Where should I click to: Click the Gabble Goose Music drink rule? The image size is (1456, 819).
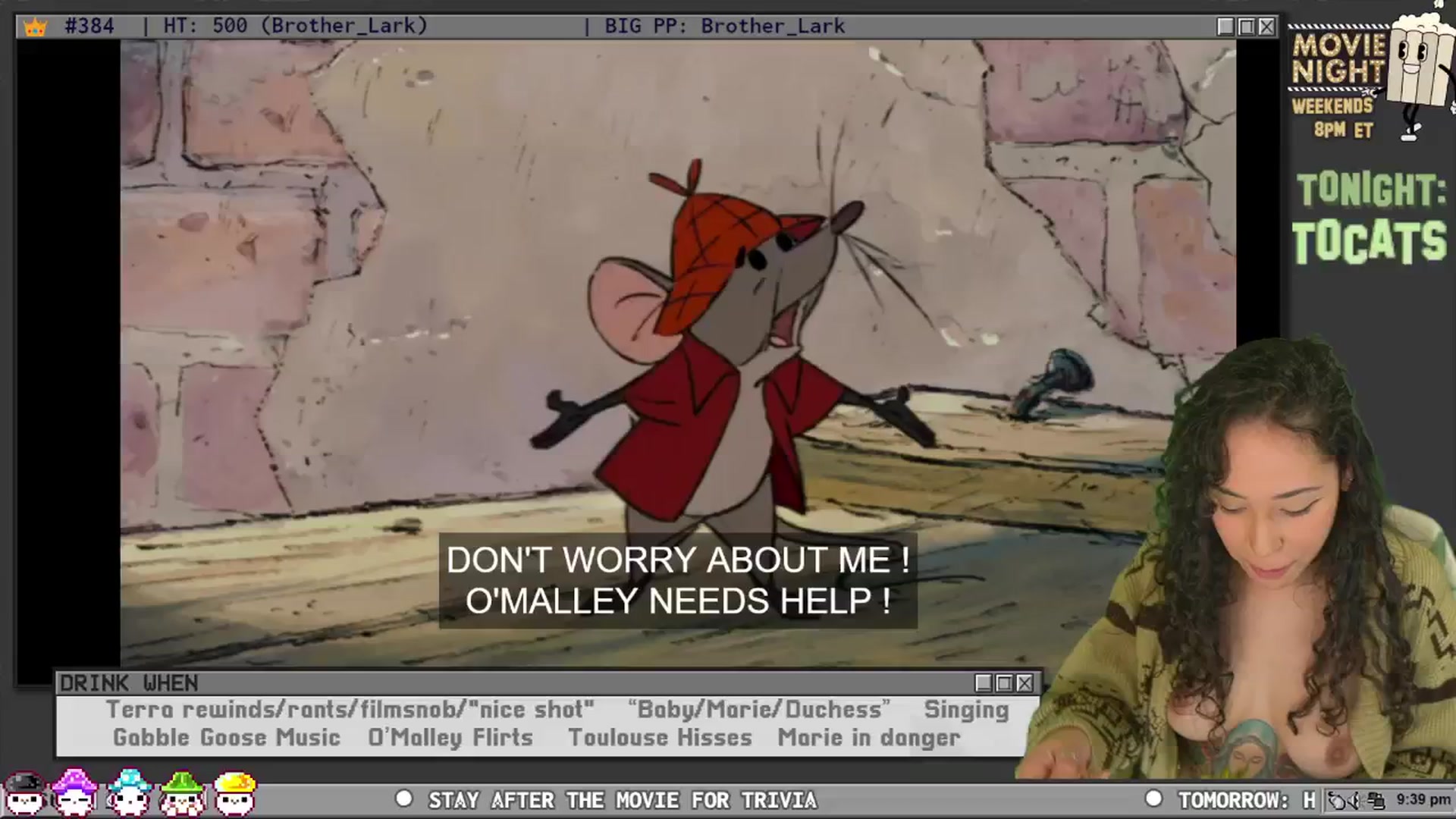point(227,737)
